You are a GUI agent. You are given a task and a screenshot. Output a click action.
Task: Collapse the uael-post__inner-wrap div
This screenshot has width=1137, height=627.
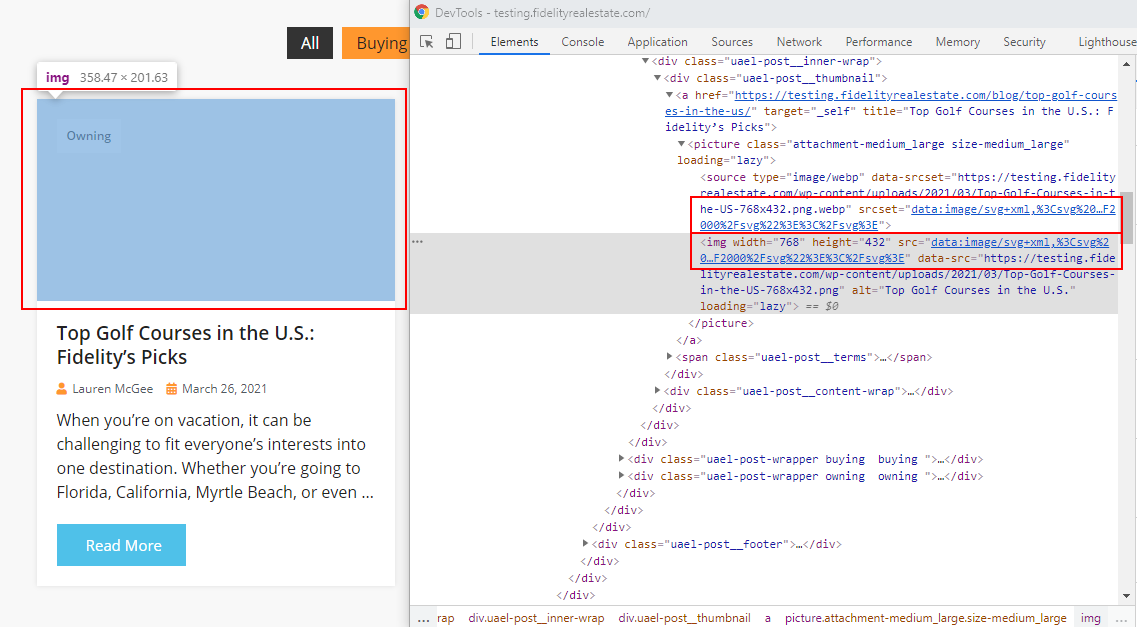pyautogui.click(x=645, y=62)
